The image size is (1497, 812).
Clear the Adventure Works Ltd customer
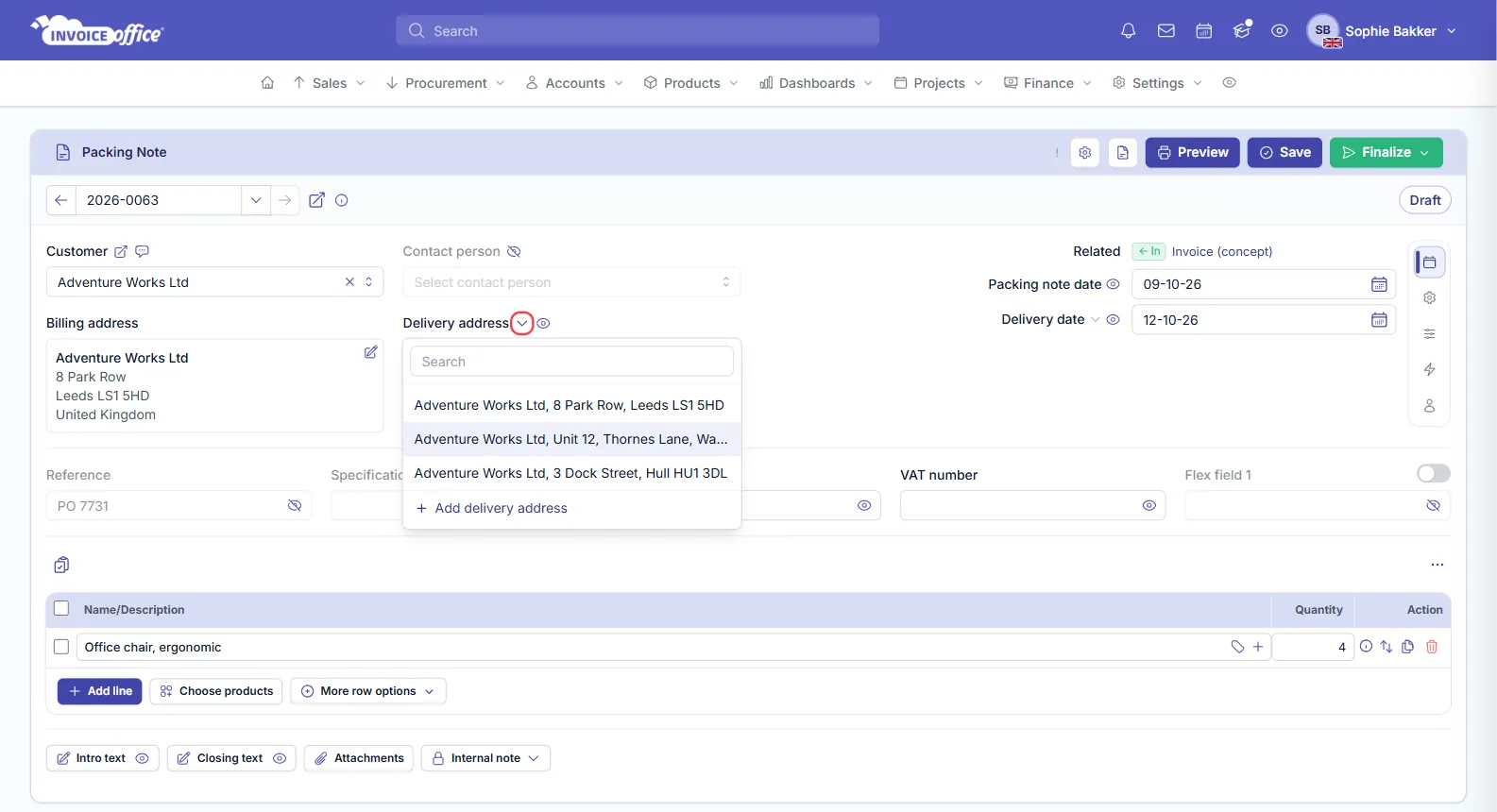349,282
